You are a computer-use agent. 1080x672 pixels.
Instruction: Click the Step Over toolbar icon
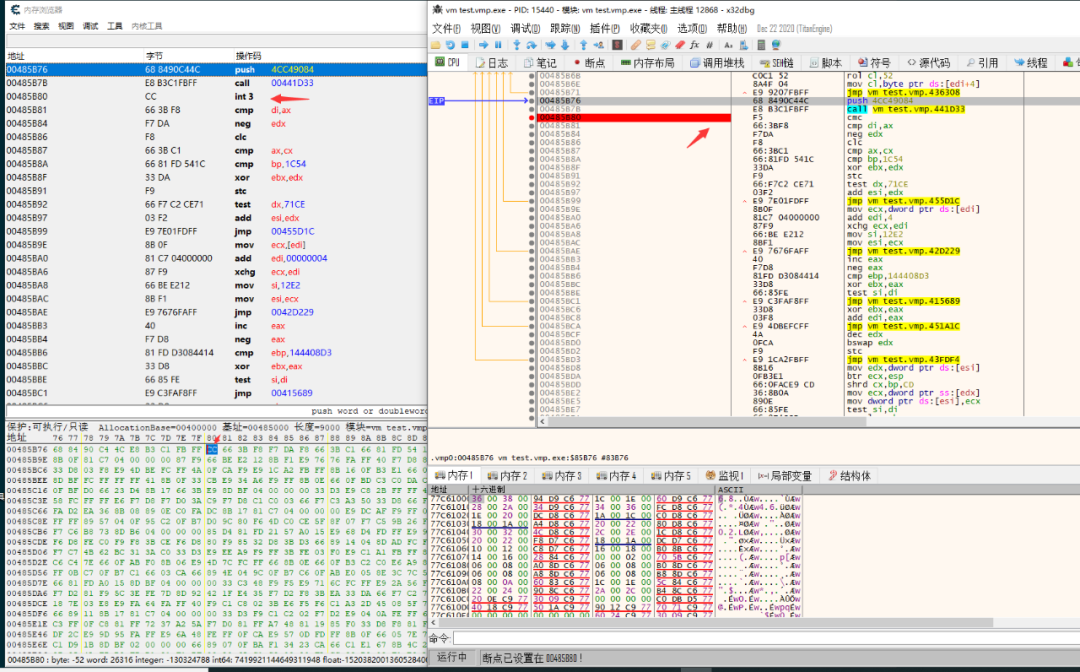pos(532,45)
